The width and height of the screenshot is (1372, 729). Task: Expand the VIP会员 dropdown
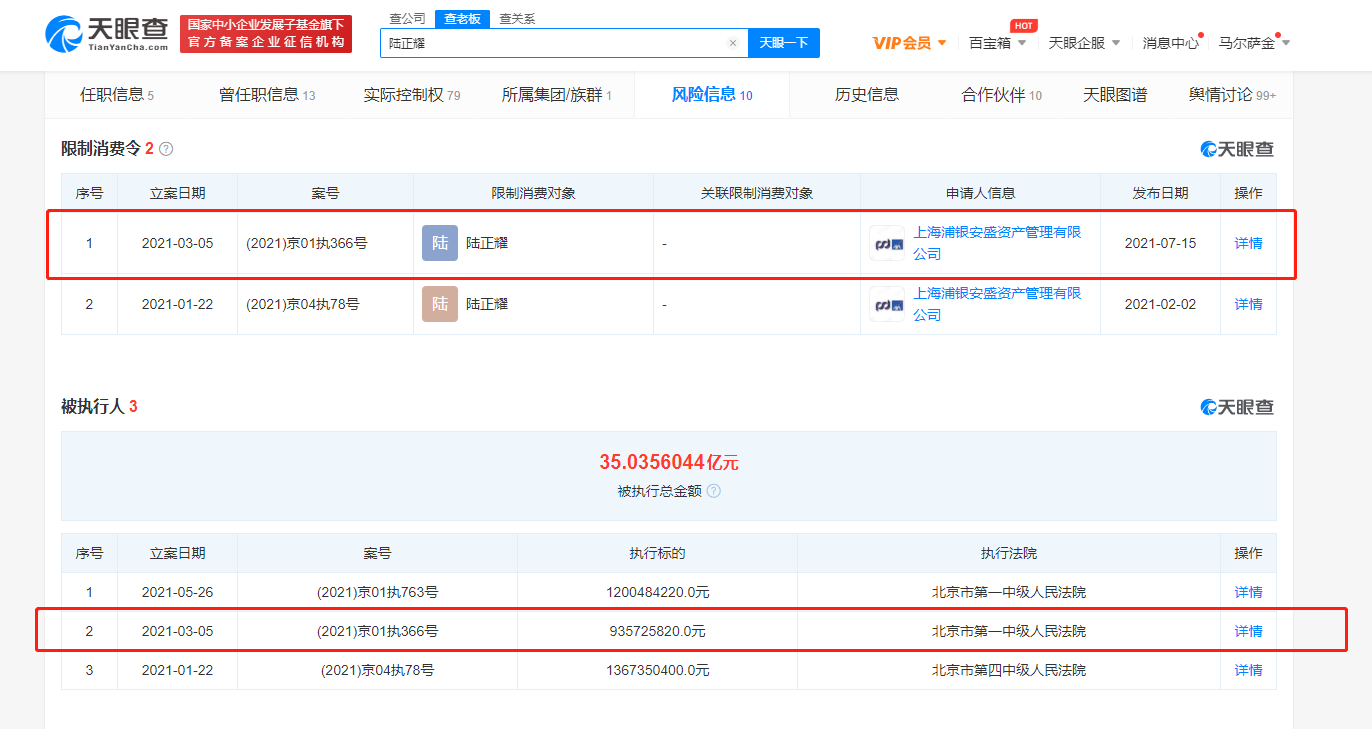pyautogui.click(x=908, y=41)
